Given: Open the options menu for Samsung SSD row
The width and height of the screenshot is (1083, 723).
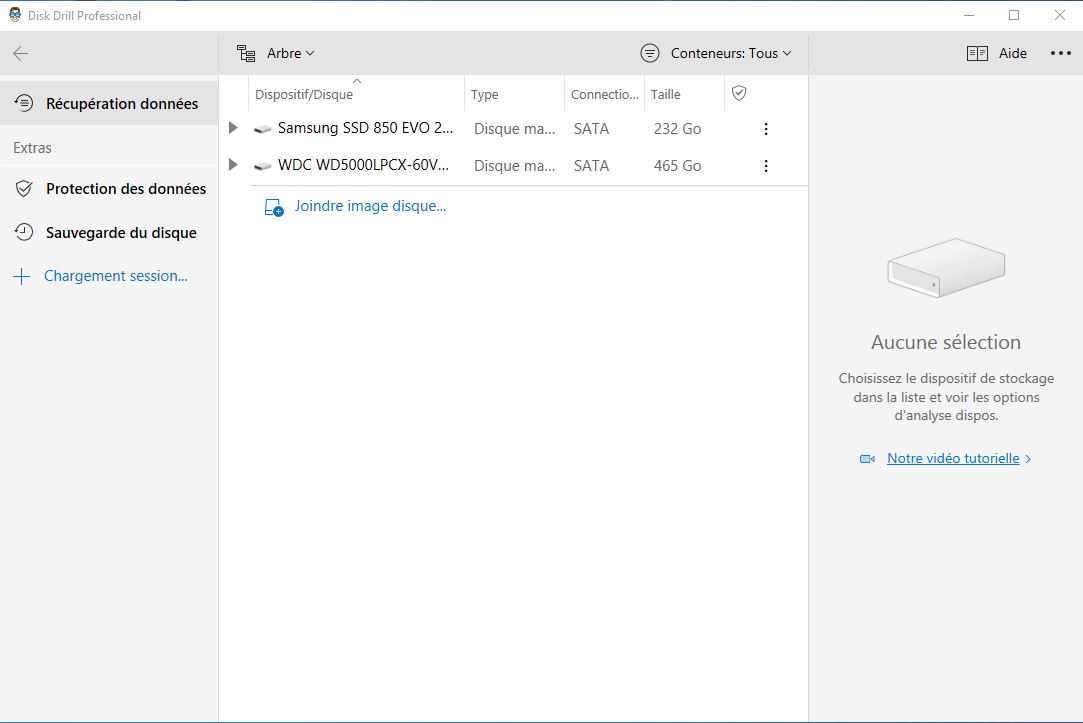Looking at the screenshot, I should point(766,129).
